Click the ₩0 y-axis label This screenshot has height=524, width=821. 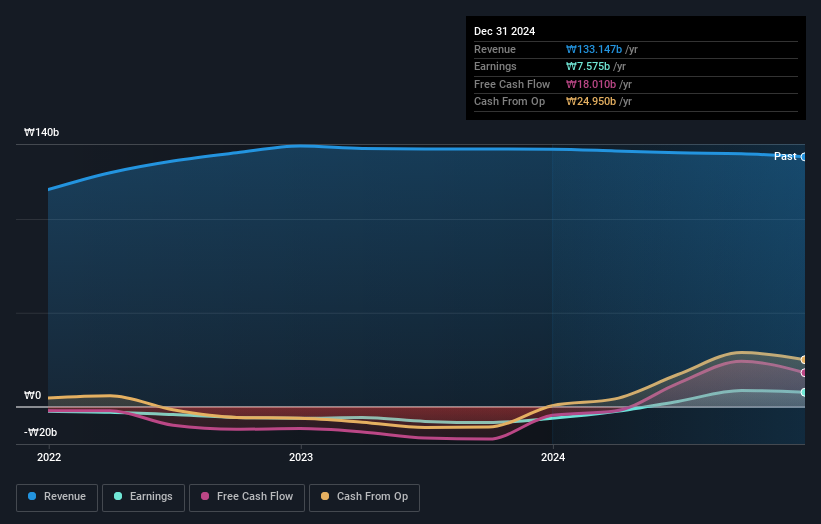coord(32,395)
